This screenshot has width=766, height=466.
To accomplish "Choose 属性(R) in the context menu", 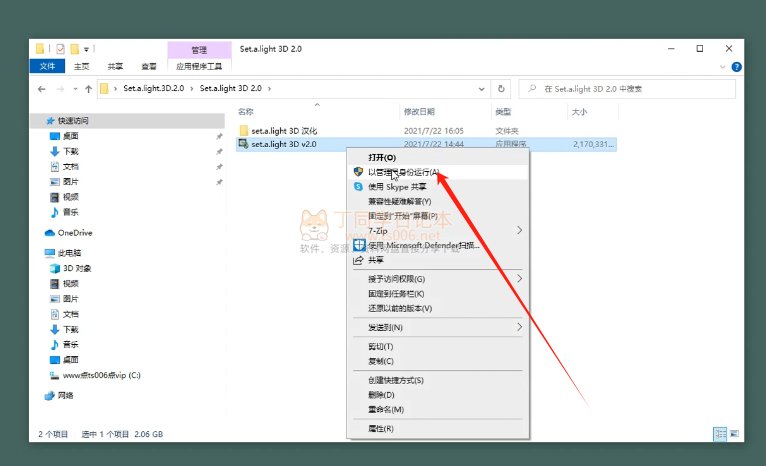I will (x=438, y=428).
